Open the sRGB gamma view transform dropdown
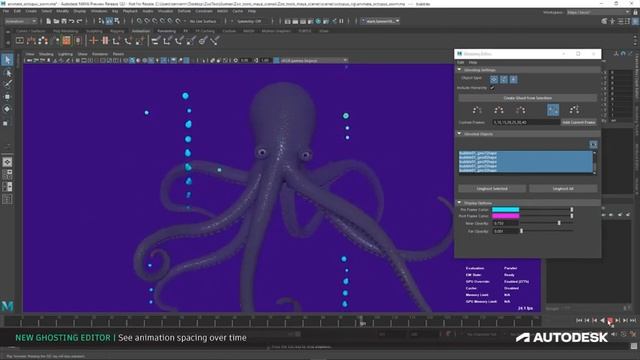This screenshot has height=360, width=640. [x=313, y=60]
